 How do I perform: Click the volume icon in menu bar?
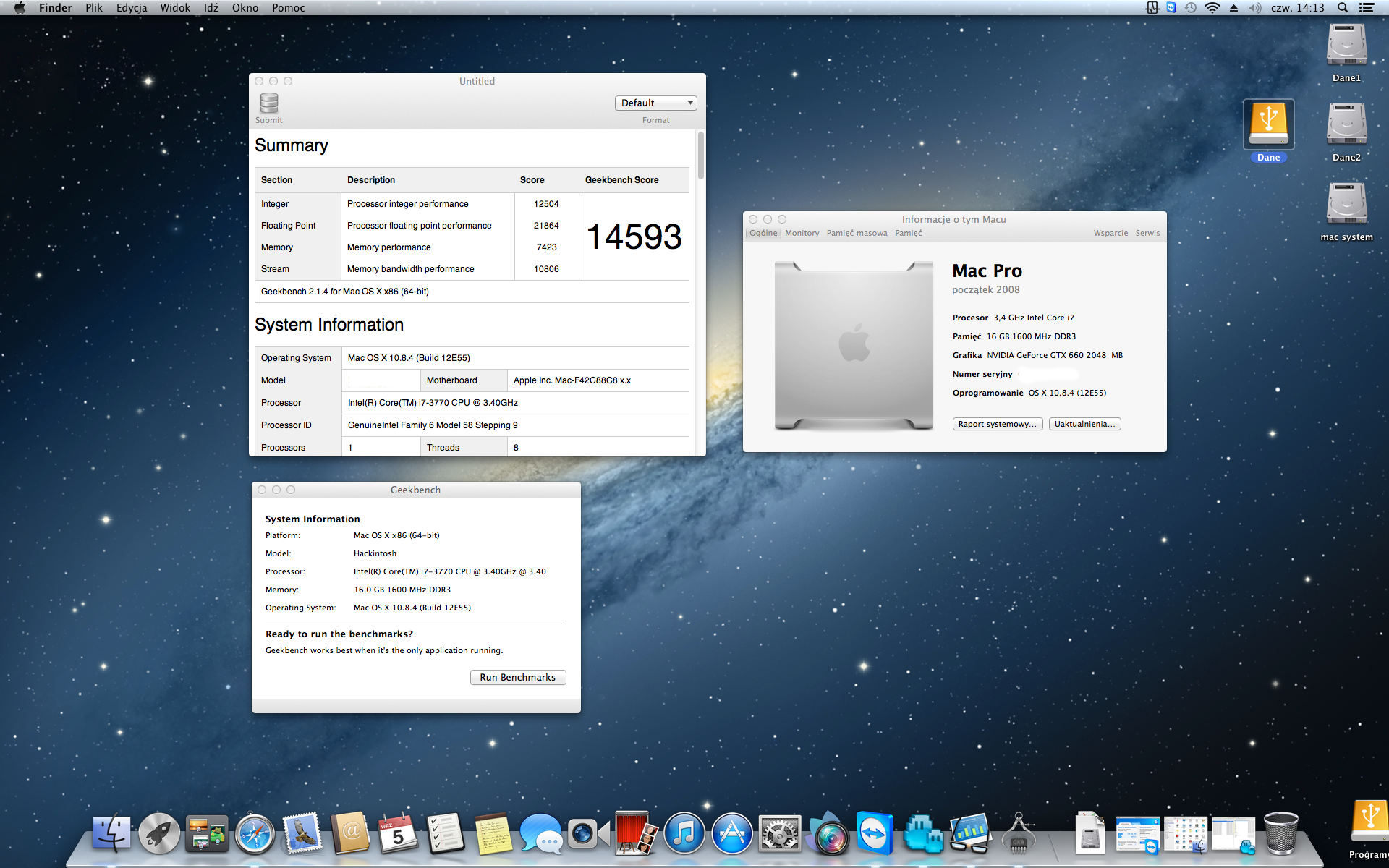point(1255,8)
